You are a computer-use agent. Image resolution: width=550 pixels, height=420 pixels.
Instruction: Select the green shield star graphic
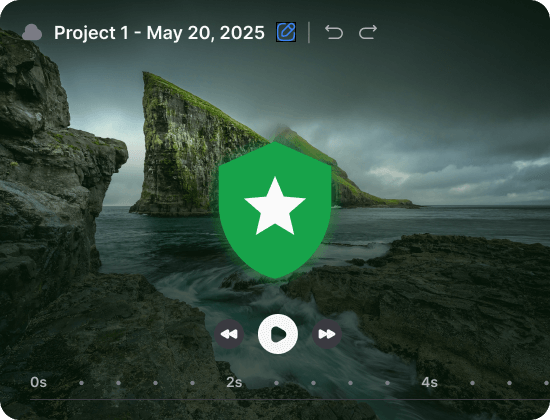tap(275, 210)
